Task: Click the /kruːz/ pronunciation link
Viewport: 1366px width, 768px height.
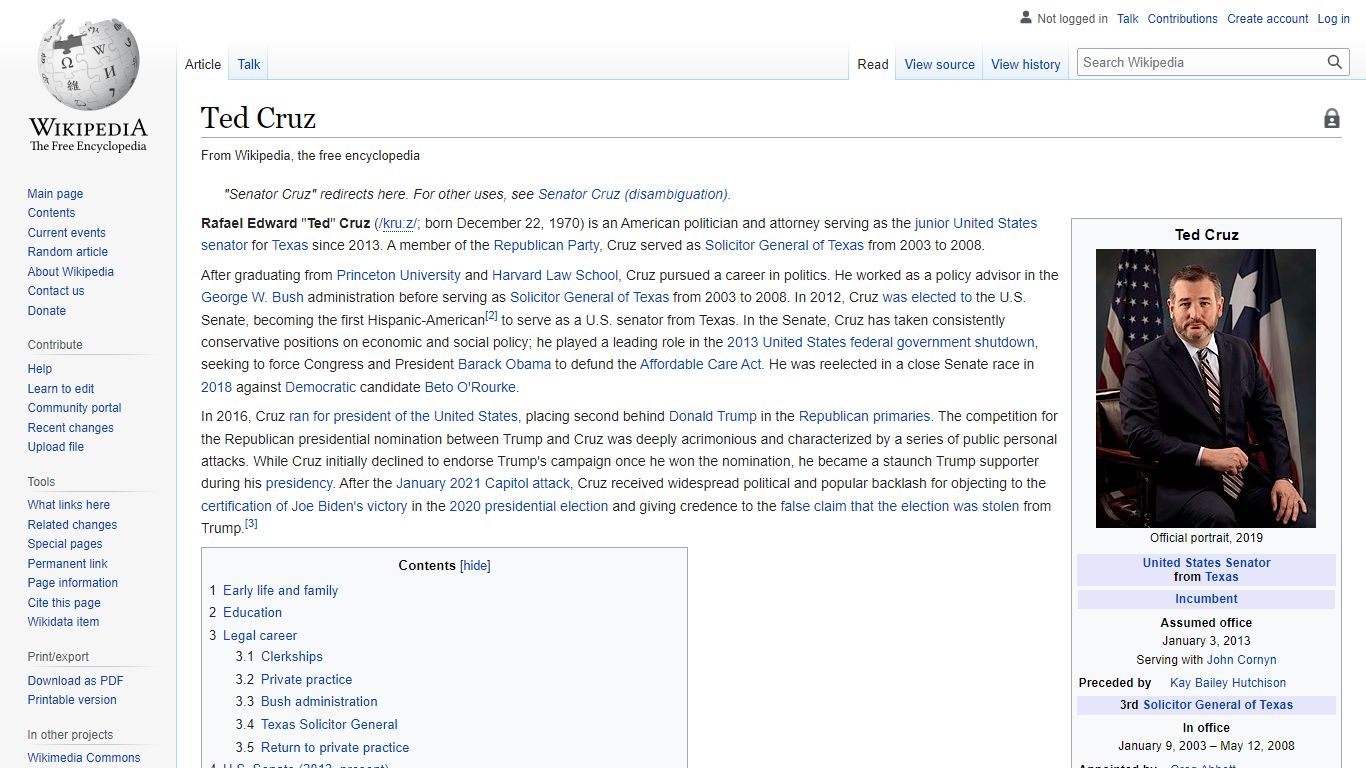Action: (x=397, y=223)
